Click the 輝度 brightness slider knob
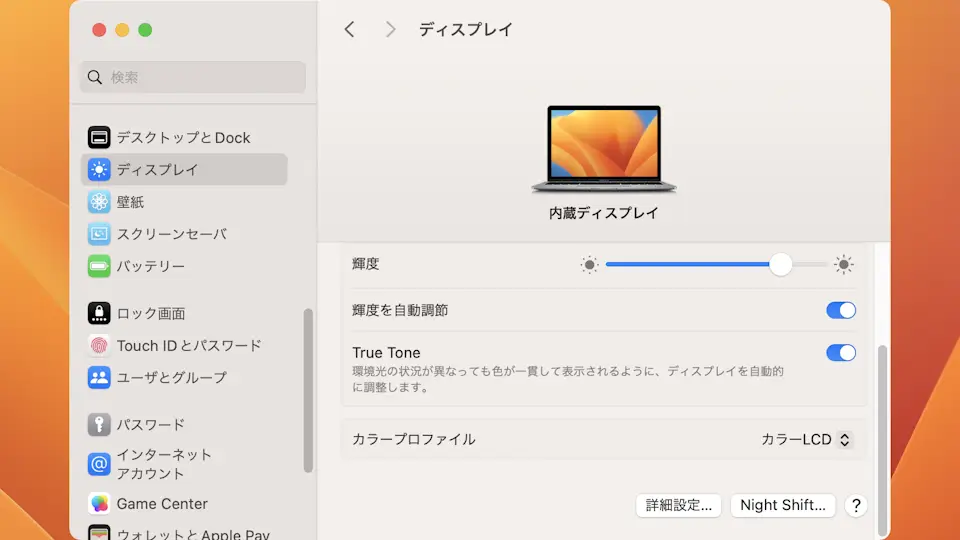This screenshot has height=540, width=960. 780,264
